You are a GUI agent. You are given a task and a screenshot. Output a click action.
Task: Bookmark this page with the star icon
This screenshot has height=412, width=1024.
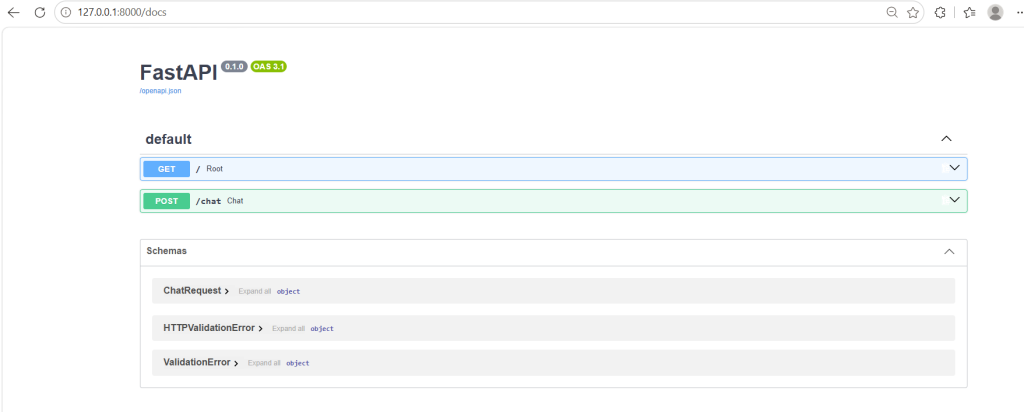point(913,12)
